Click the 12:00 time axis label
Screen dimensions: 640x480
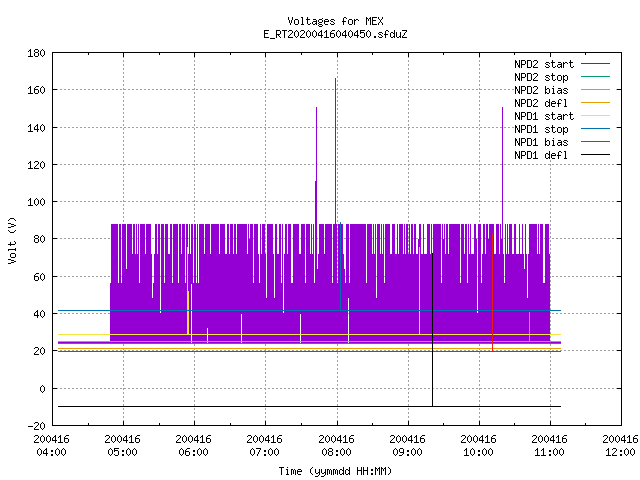click(x=620, y=452)
